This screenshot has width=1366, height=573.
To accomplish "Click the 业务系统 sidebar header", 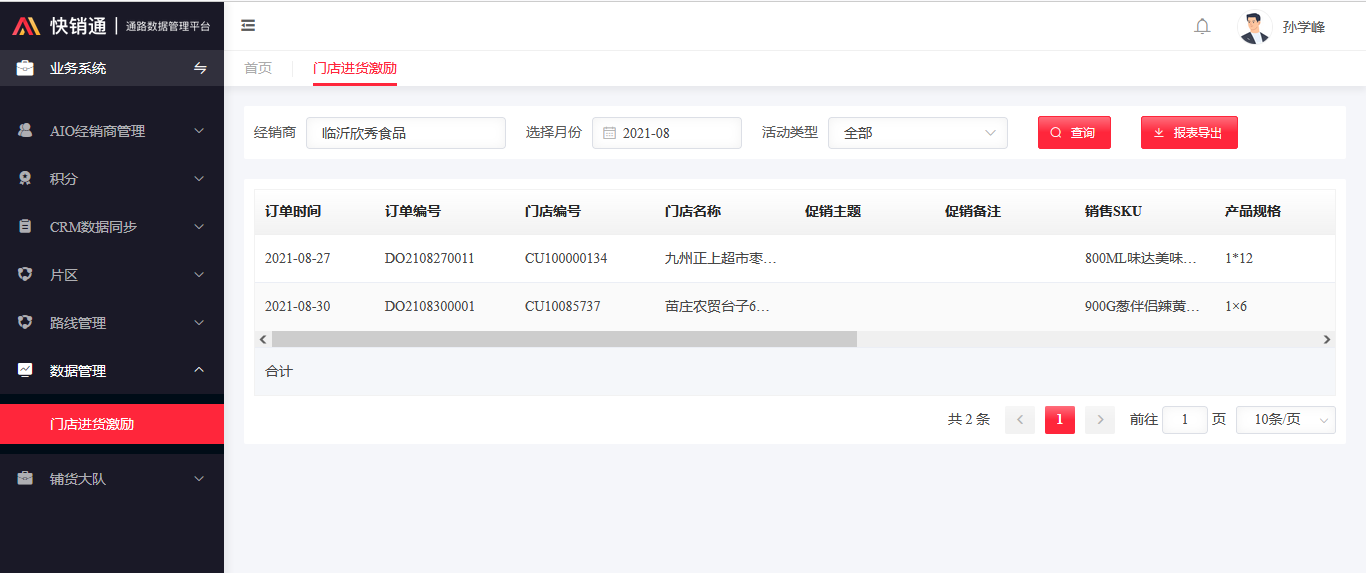I will click(x=112, y=68).
